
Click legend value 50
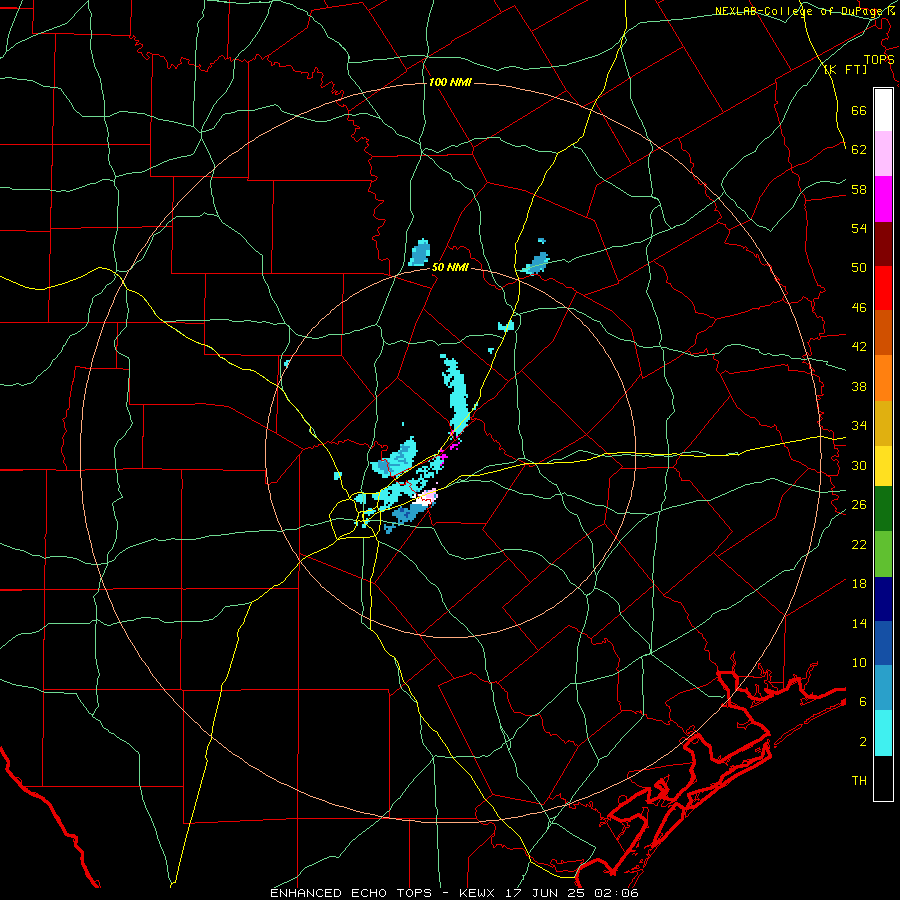tap(859, 268)
